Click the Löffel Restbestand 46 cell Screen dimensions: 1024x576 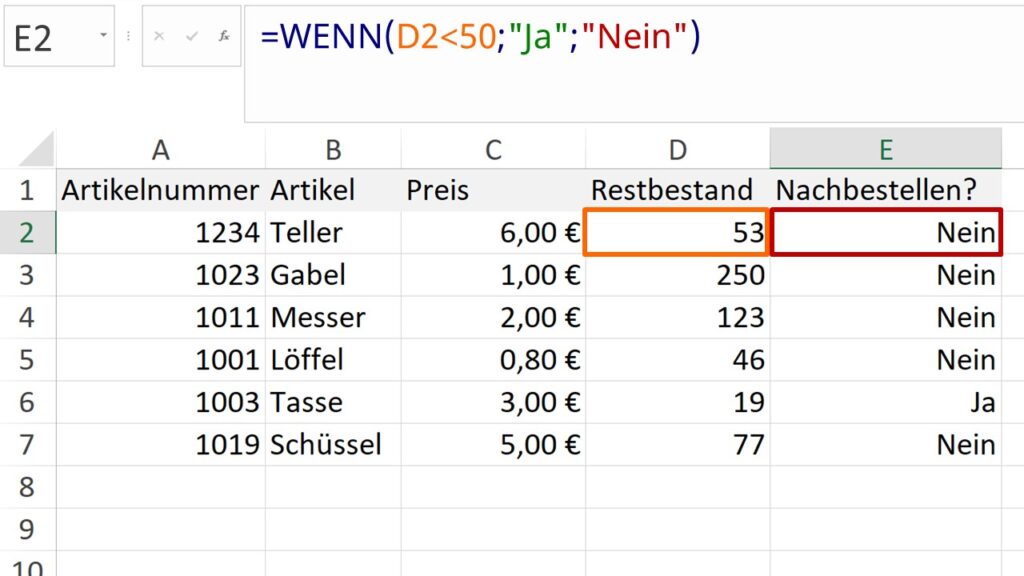tap(677, 360)
